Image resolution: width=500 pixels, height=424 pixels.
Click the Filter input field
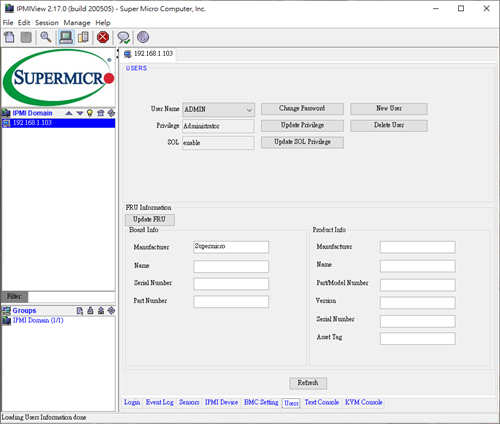[71, 297]
